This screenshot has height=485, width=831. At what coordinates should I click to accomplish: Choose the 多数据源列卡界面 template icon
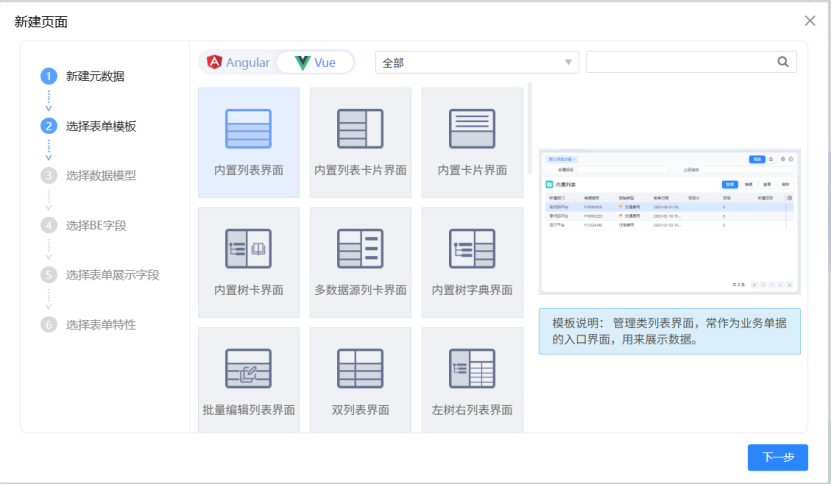point(360,249)
